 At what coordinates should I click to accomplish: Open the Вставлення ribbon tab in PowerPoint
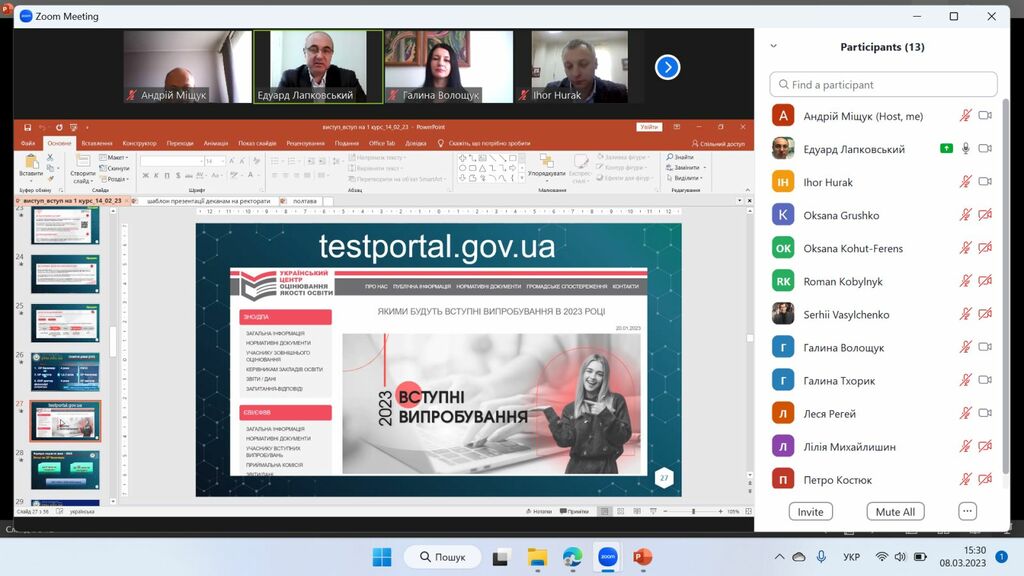pyautogui.click(x=97, y=143)
